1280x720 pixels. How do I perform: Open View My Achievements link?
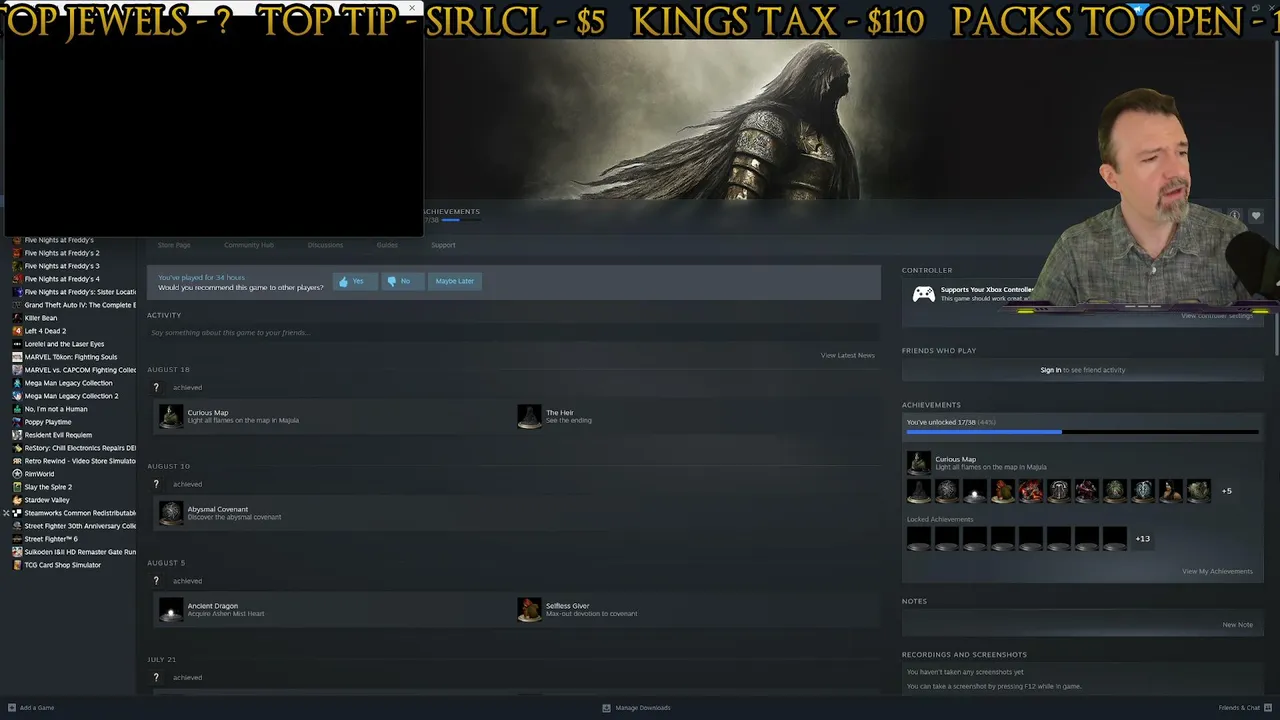[1217, 572]
